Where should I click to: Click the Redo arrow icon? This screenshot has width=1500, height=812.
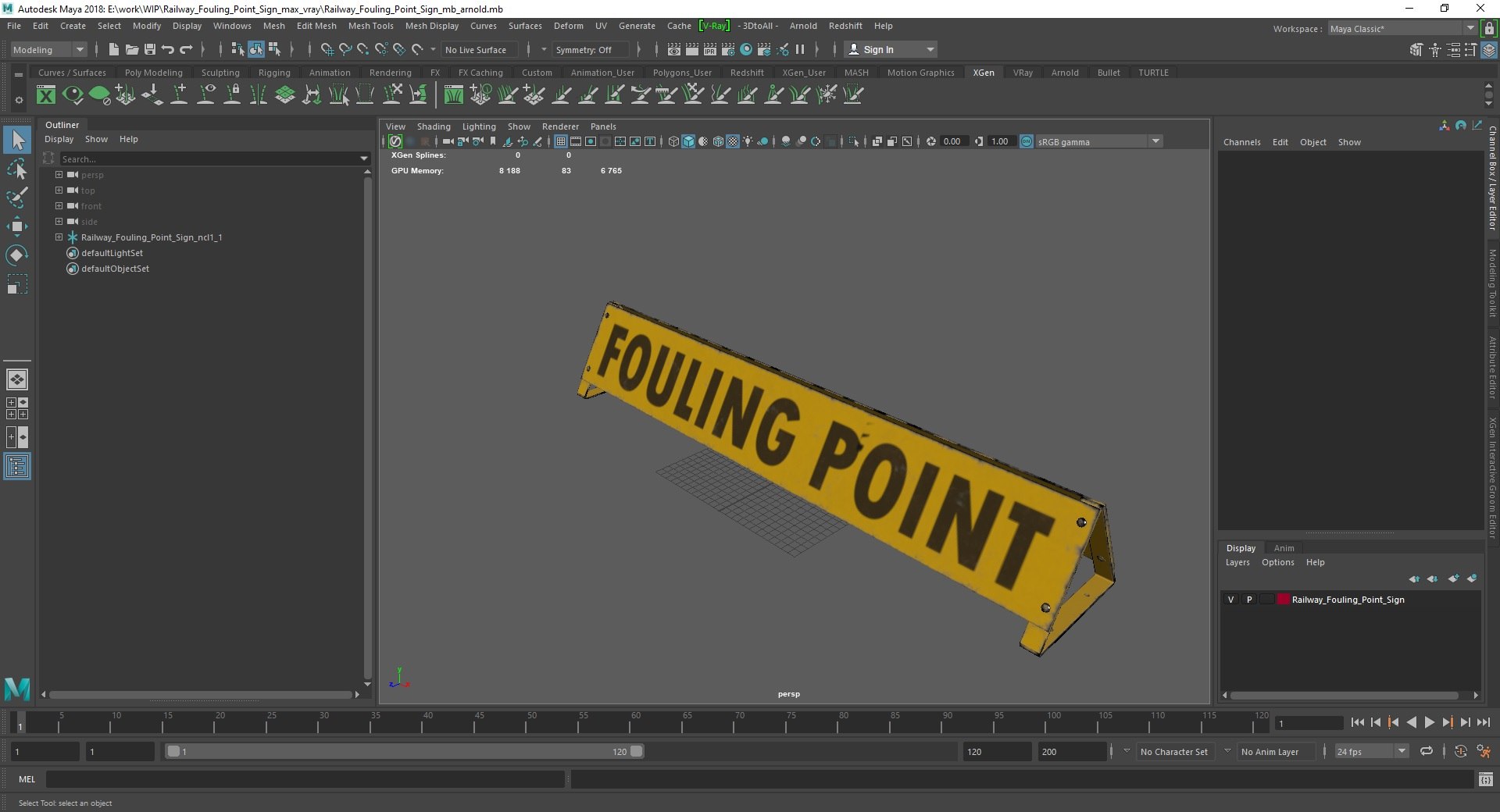186,49
